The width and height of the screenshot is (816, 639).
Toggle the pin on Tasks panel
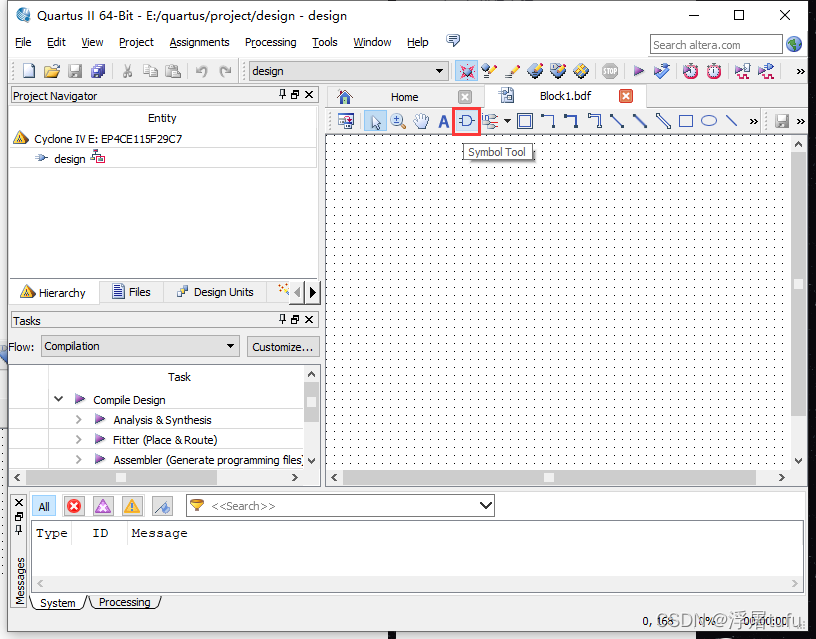pyautogui.click(x=282, y=319)
